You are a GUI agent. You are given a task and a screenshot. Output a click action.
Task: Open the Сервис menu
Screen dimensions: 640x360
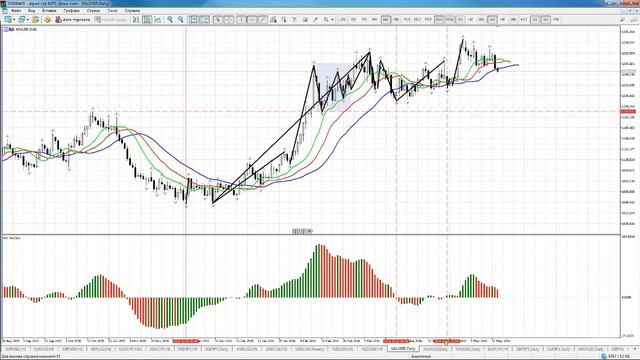(93, 11)
